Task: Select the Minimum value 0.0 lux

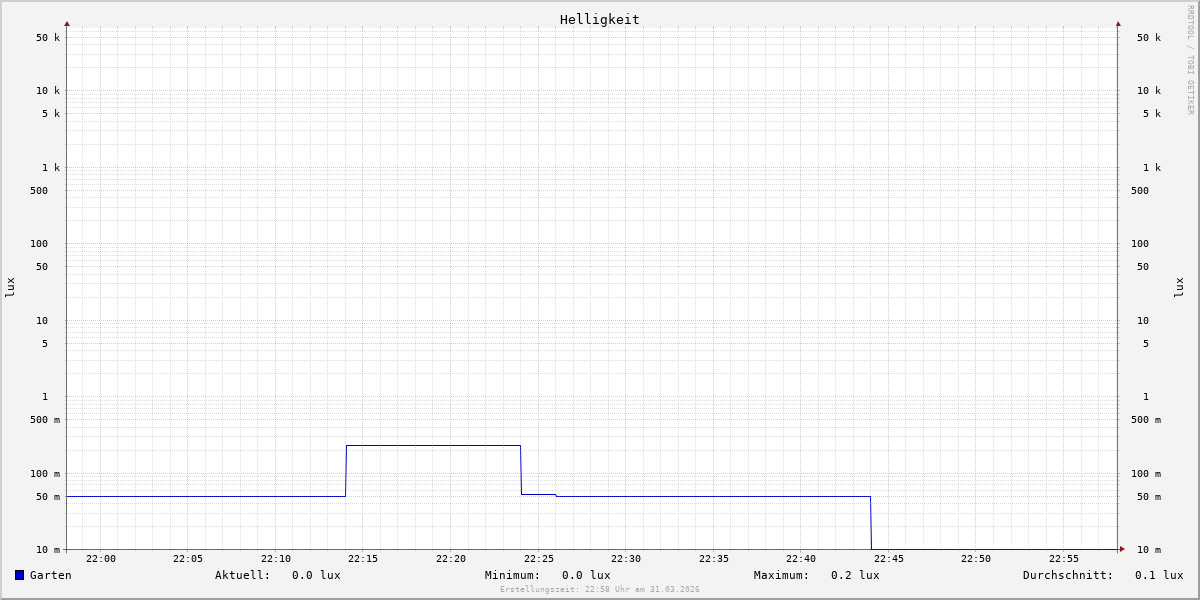Action: [x=586, y=575]
